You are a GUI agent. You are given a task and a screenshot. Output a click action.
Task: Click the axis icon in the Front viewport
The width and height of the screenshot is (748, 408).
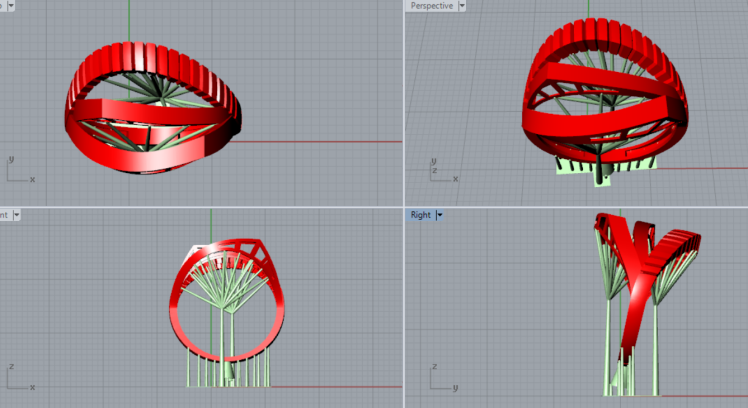[x=18, y=377]
